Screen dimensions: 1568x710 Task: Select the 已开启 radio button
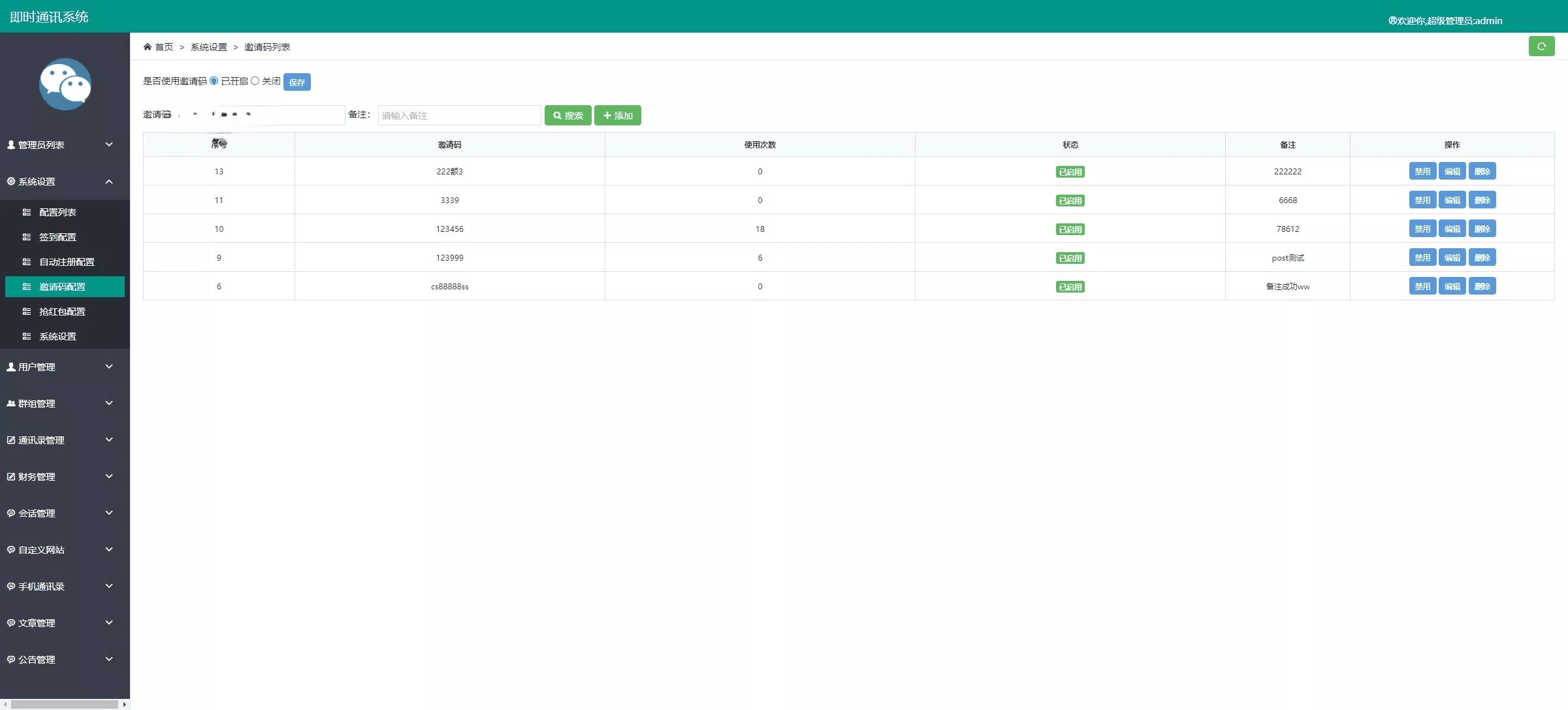pyautogui.click(x=214, y=81)
